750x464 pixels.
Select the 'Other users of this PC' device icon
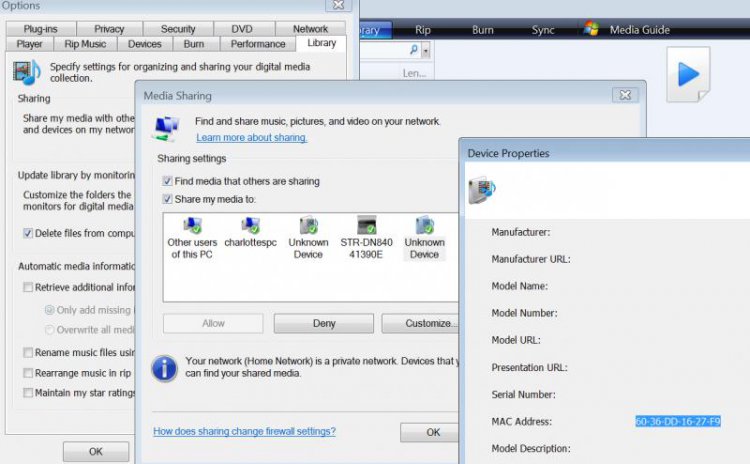click(x=192, y=225)
